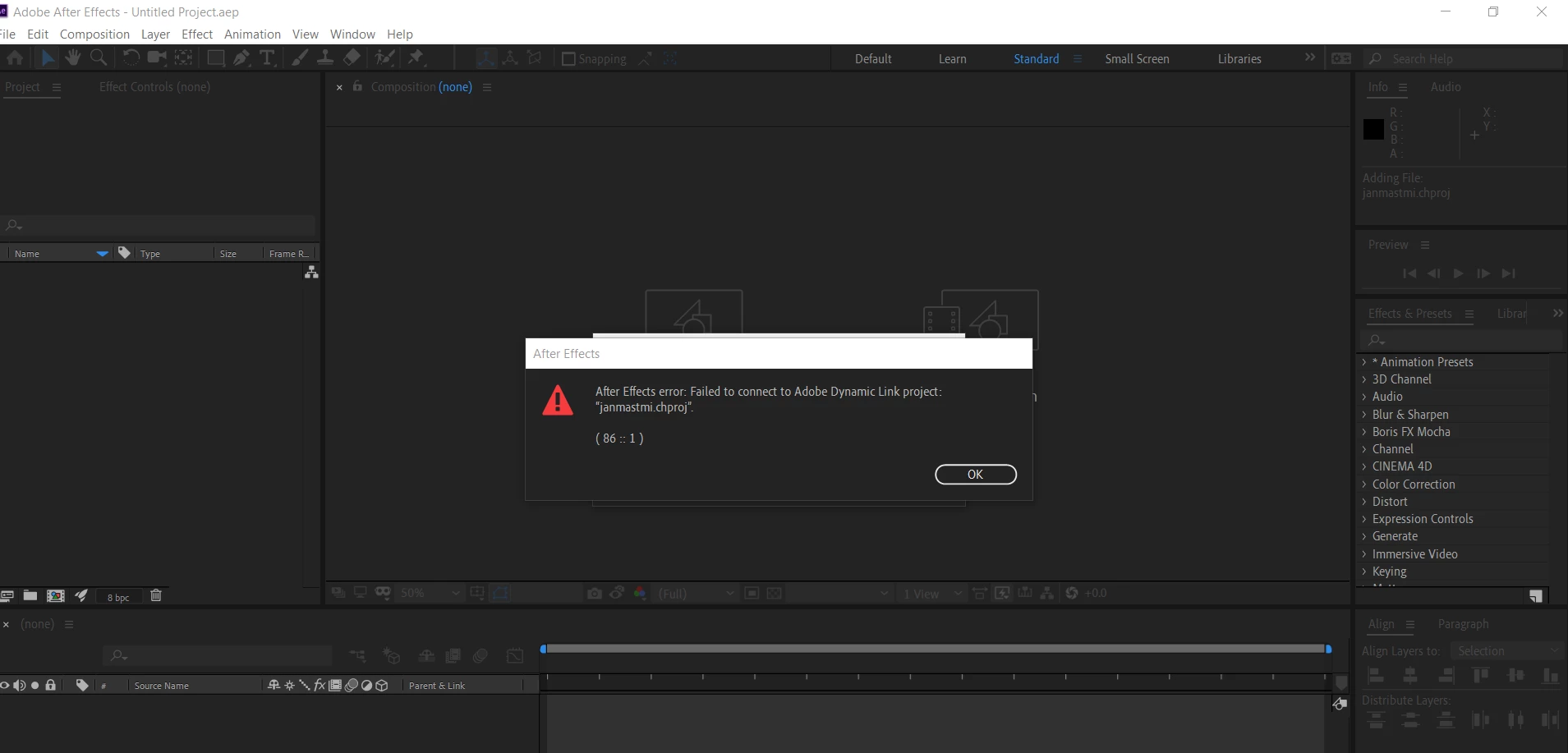The image size is (1568, 753).
Task: Click the 8 bpc color depth button
Action: pyautogui.click(x=118, y=597)
